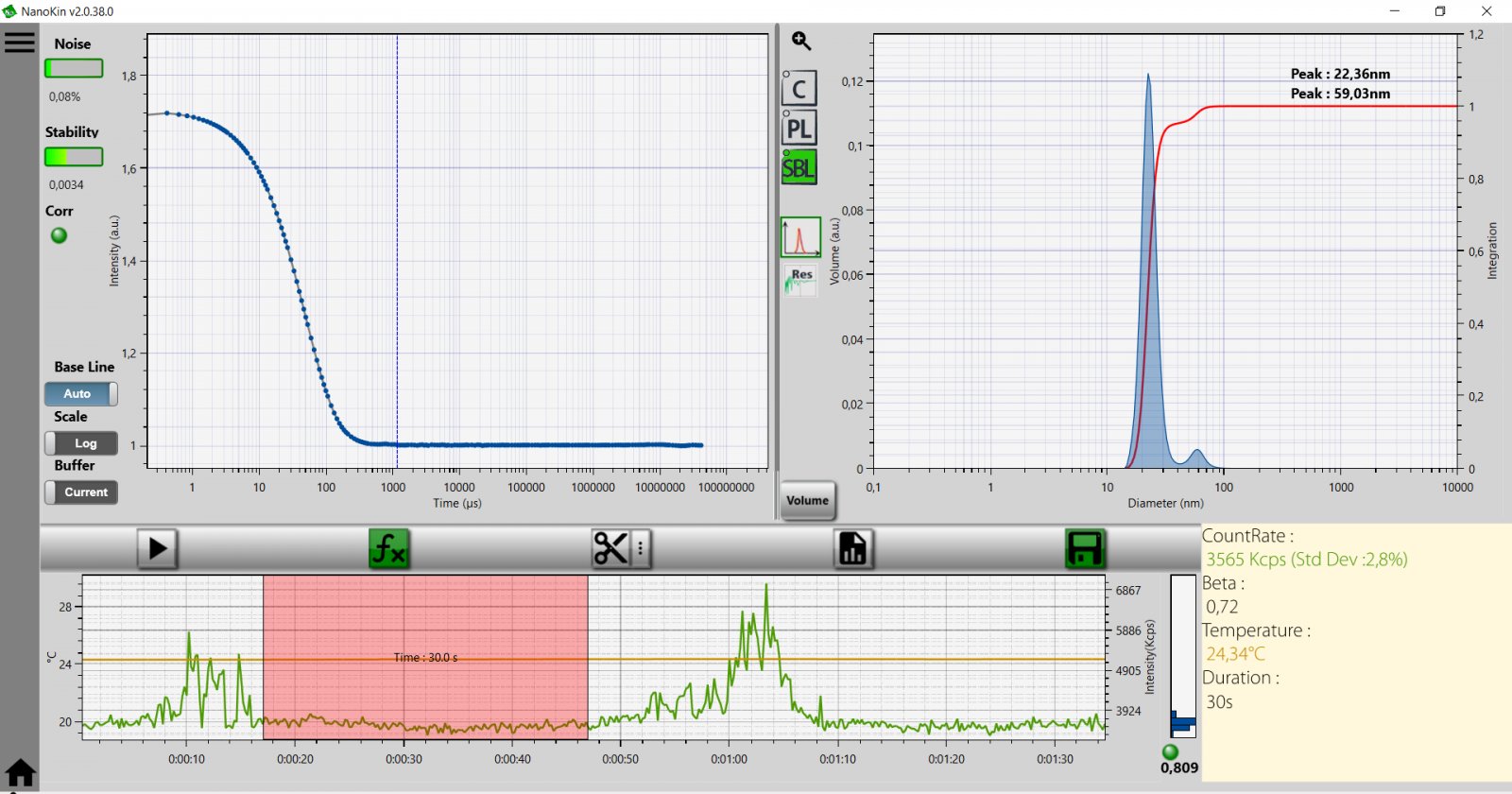The image size is (1512, 794).
Task: Toggle the Log scale switch
Action: click(80, 443)
